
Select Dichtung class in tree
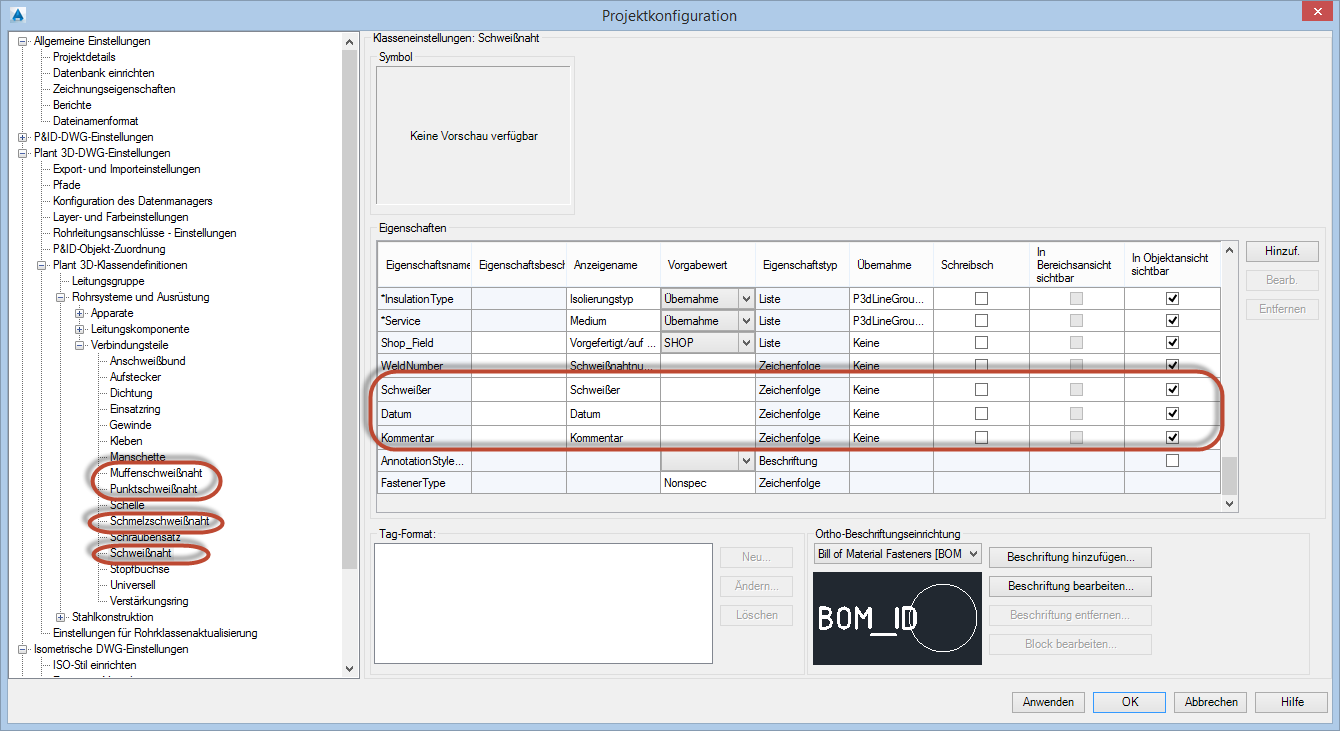pyautogui.click(x=131, y=393)
